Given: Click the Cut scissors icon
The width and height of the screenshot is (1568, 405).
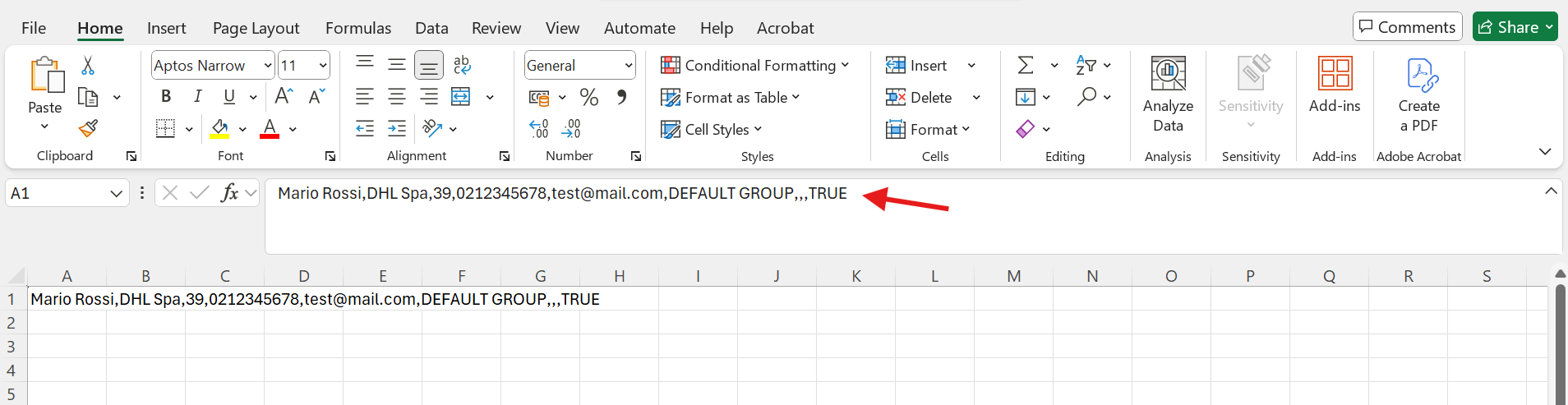Looking at the screenshot, I should coord(88,66).
